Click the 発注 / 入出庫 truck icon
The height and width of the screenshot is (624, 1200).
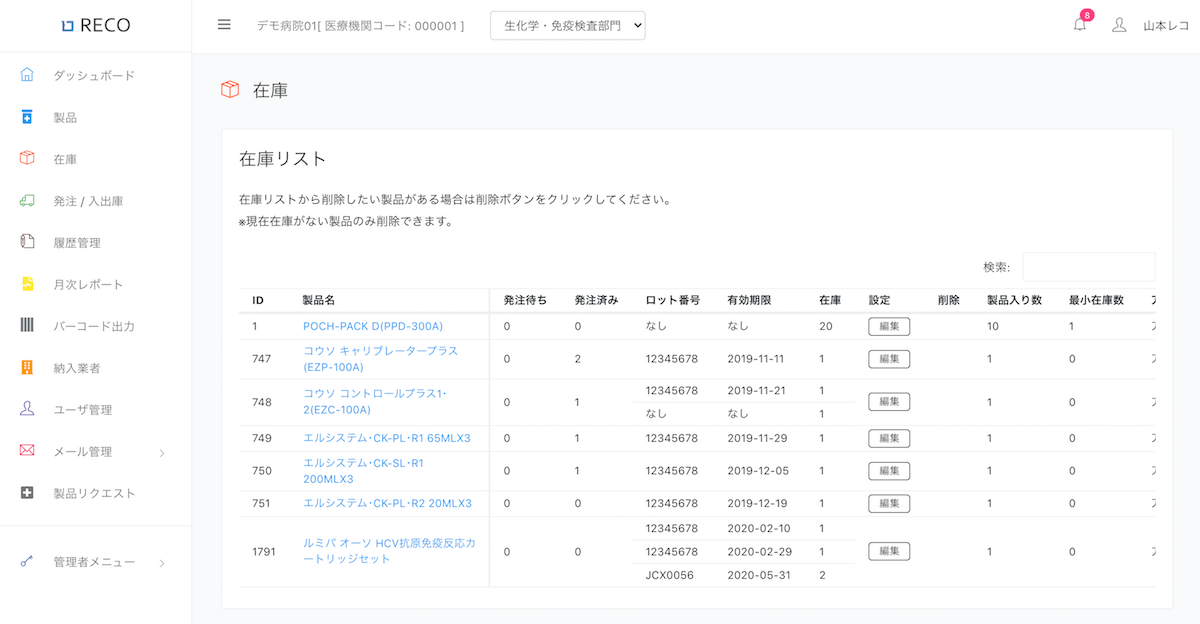coord(27,201)
